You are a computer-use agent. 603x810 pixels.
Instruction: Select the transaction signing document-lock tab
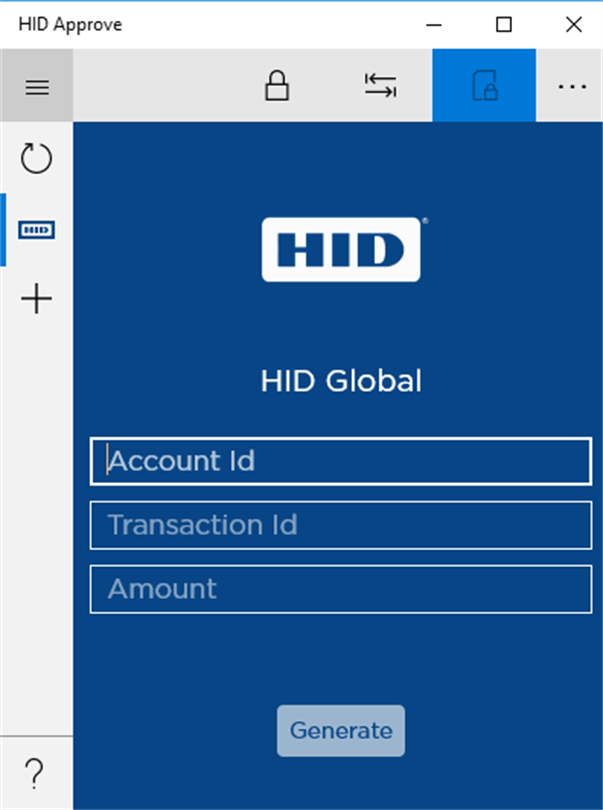pos(484,86)
